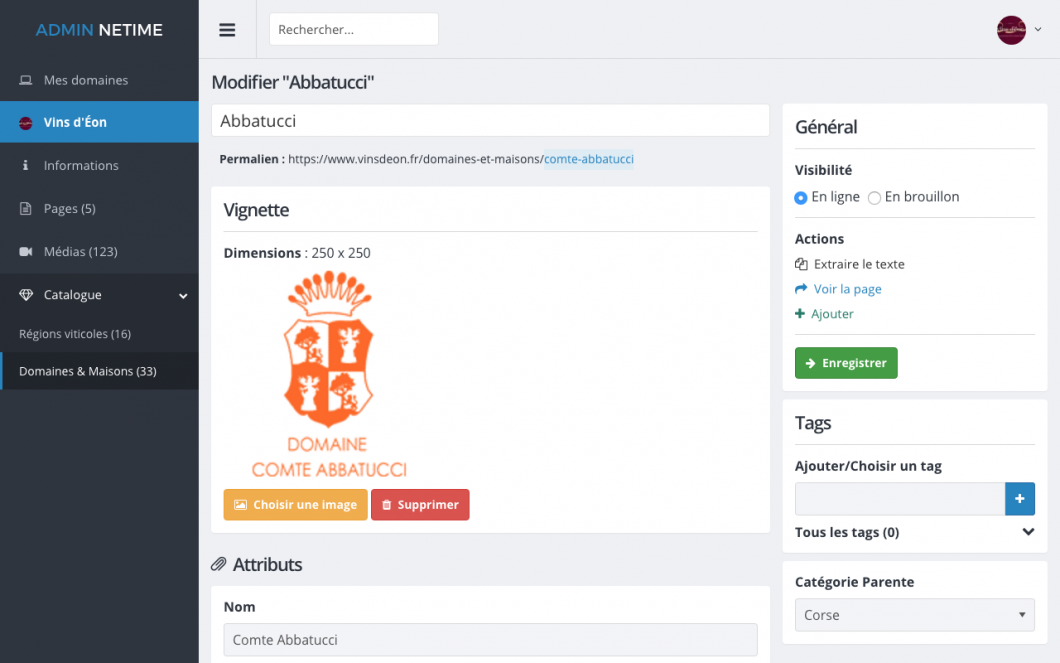Click the info icon beside Informations
Screen dimensions: 1060x663
click(26, 165)
